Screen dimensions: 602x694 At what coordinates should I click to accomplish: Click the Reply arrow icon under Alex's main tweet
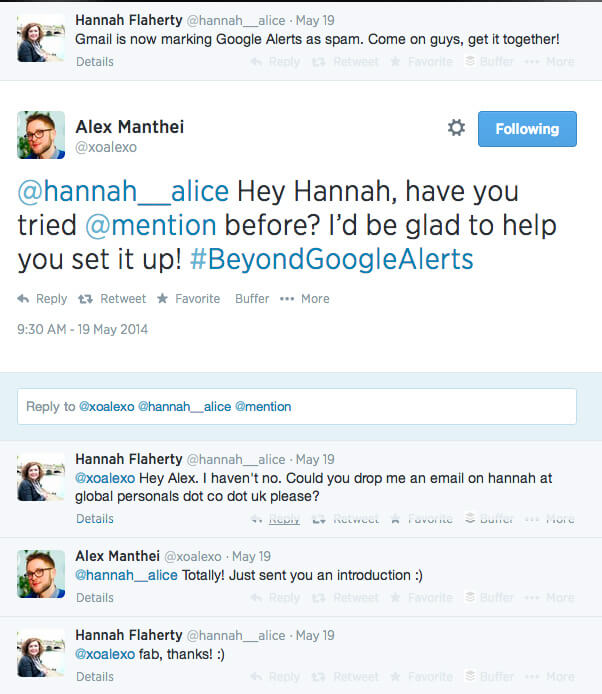pyautogui.click(x=25, y=299)
